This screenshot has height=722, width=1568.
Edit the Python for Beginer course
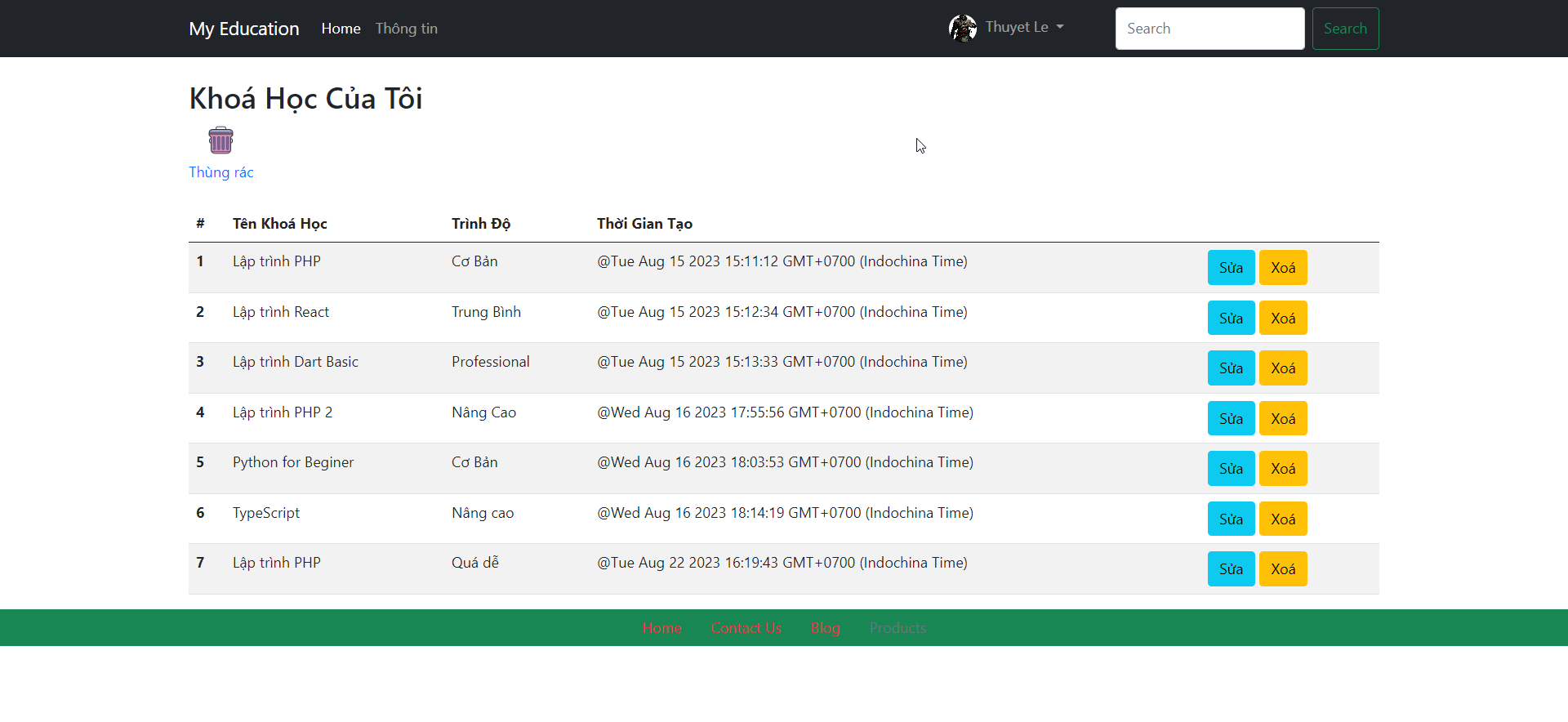coord(1231,469)
